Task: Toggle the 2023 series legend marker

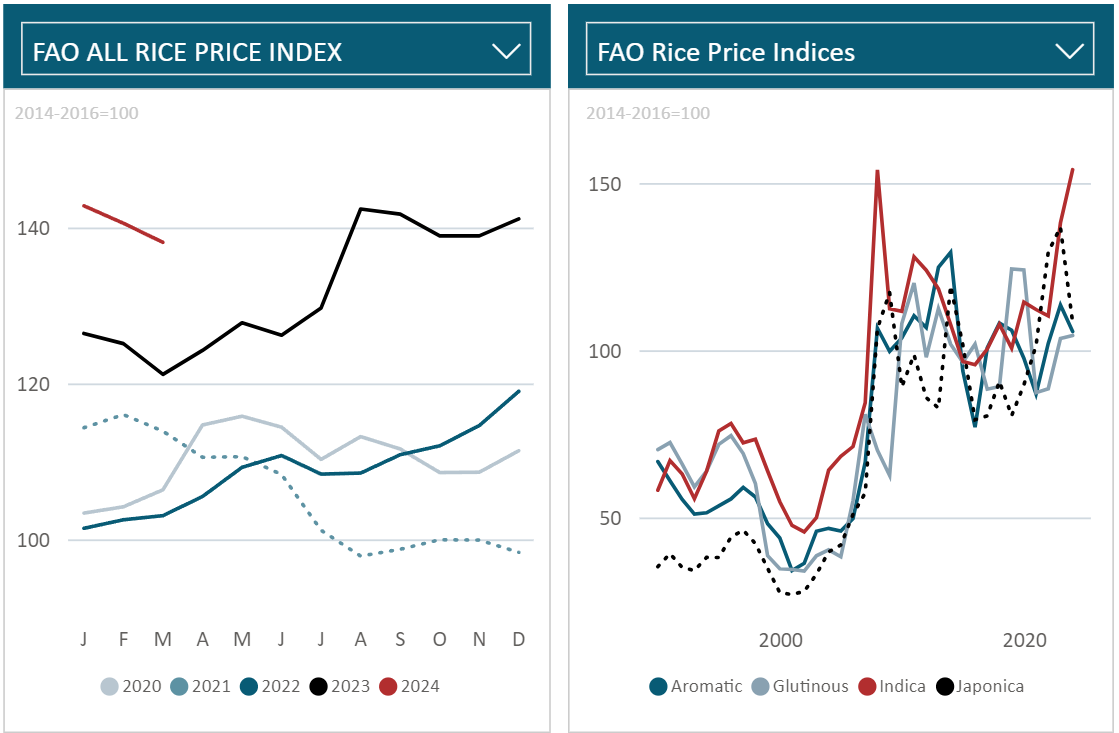Action: [x=319, y=686]
